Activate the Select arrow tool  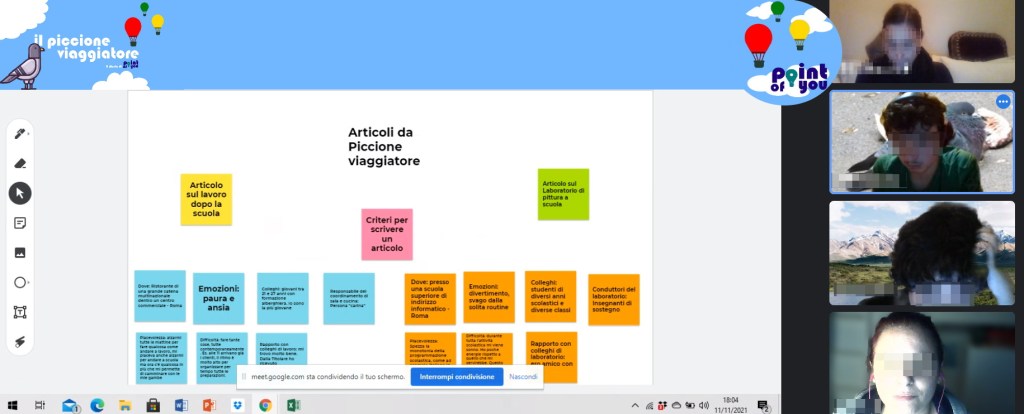click(x=20, y=193)
